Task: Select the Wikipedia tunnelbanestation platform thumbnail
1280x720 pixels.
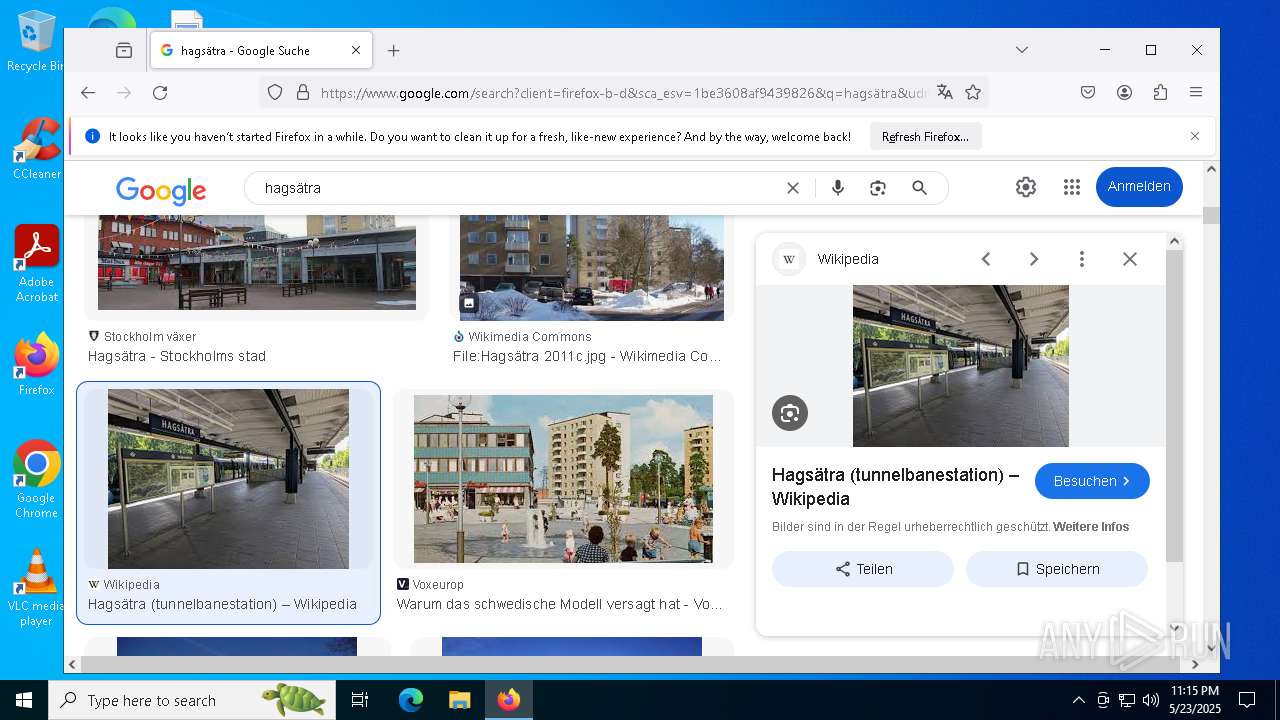Action: coord(228,479)
